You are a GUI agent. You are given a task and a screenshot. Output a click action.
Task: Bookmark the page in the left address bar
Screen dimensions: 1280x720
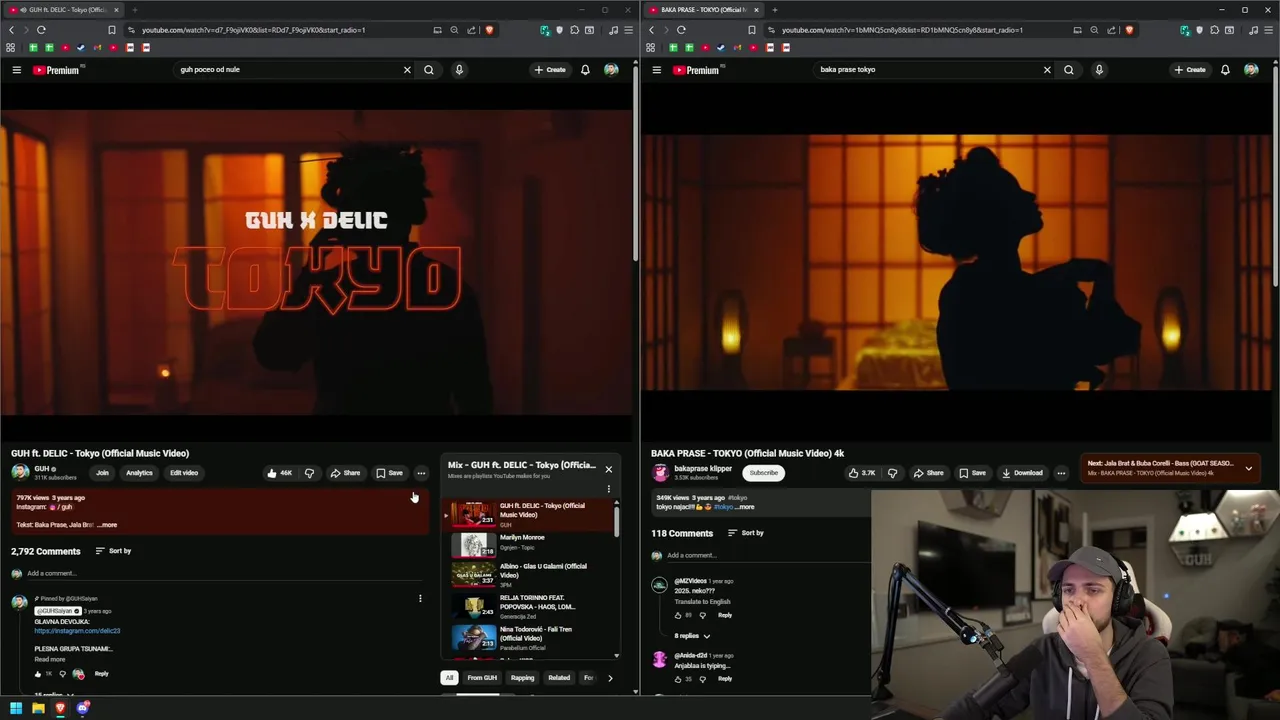(x=111, y=30)
